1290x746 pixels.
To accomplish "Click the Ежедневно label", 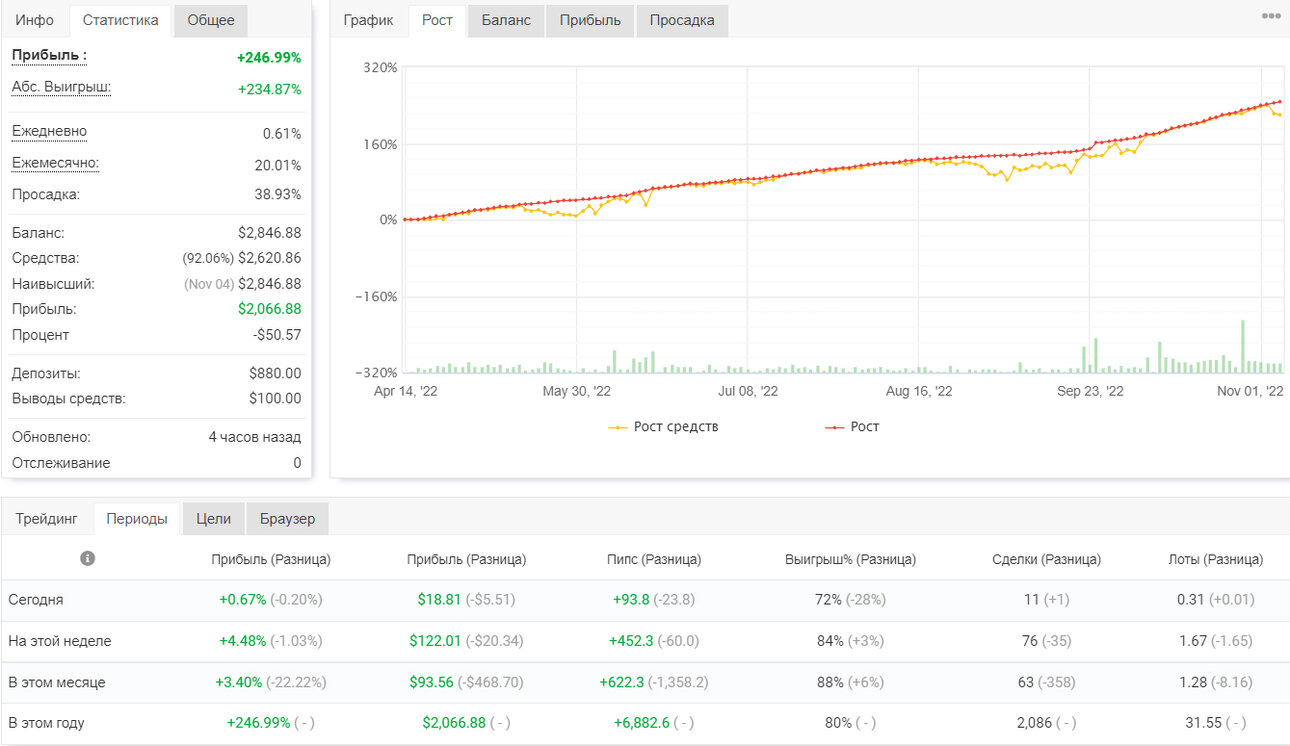I will (x=49, y=131).
